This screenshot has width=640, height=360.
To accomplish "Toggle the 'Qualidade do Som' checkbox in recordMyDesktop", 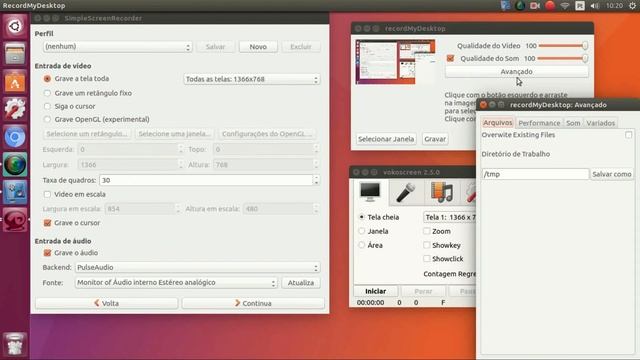I will 450,58.
